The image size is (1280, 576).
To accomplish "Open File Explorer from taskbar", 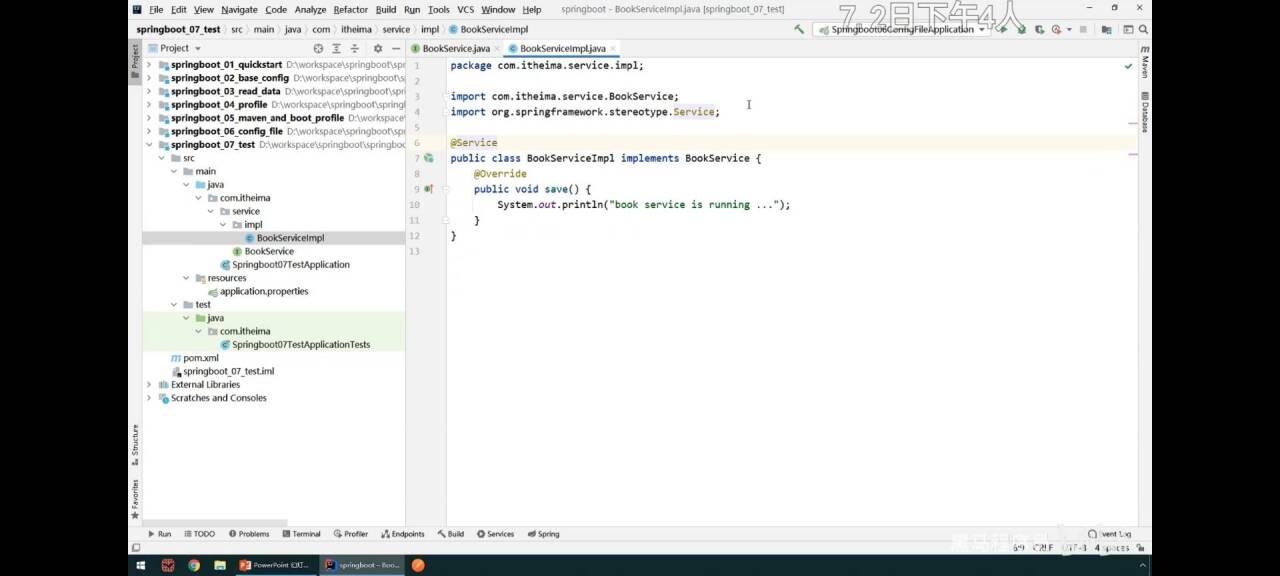I will point(220,565).
